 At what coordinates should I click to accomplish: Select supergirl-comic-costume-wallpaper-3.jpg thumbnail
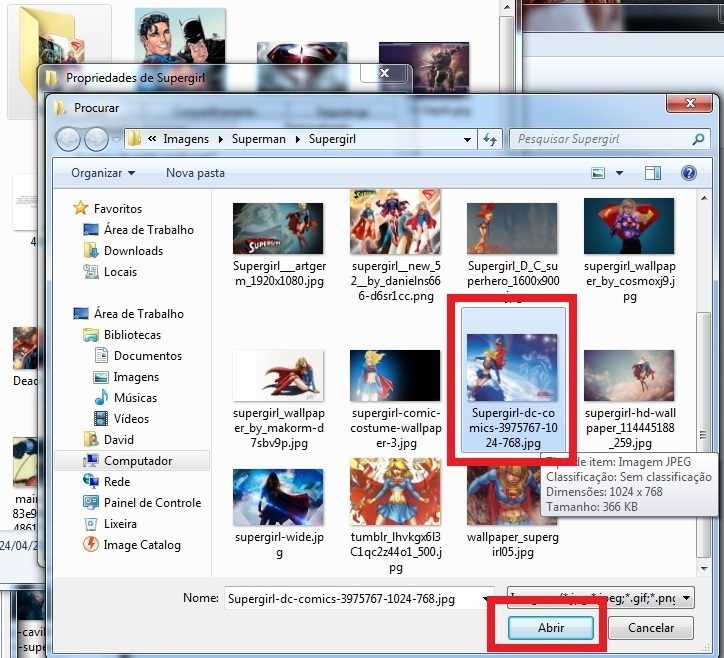point(395,375)
